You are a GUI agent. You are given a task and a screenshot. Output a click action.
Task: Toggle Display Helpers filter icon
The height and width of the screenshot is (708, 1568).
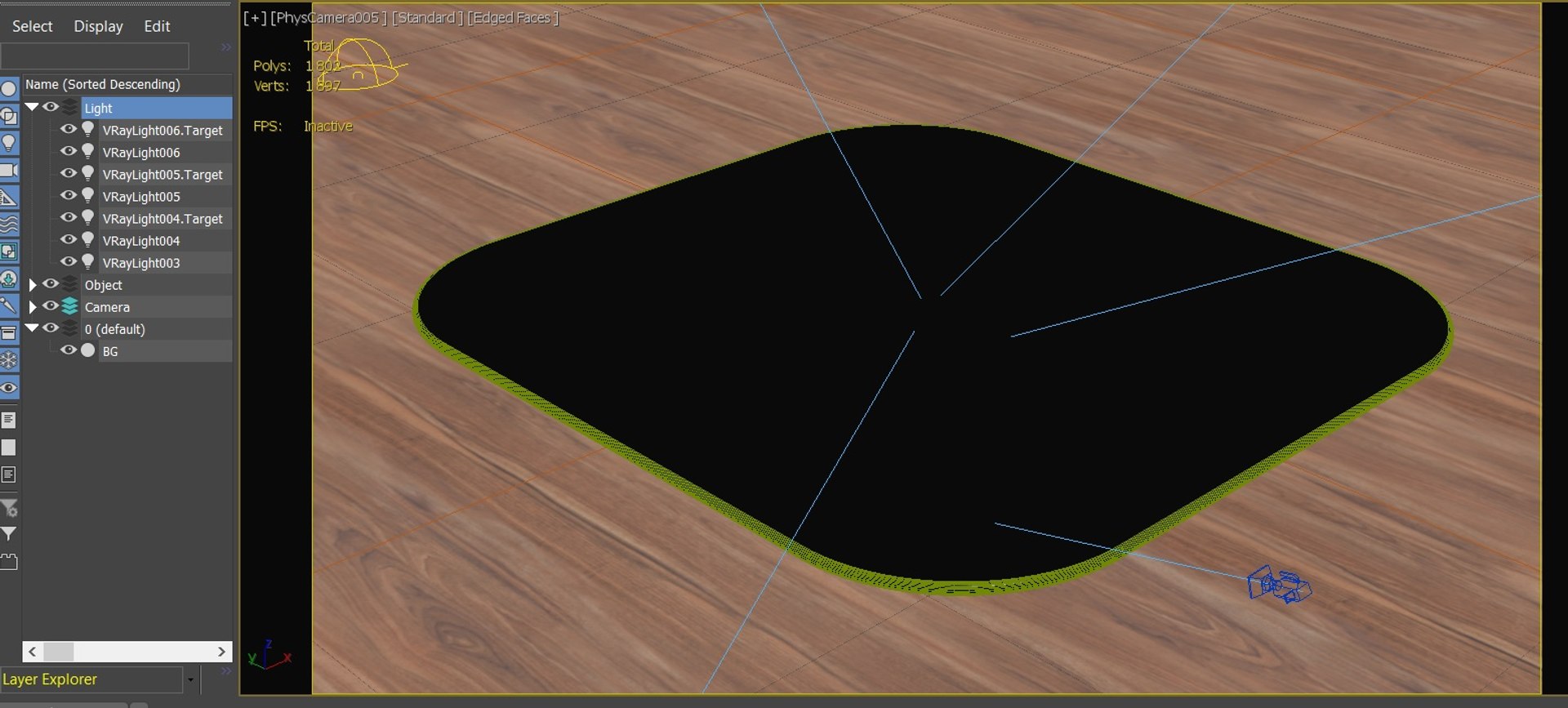(x=9, y=197)
